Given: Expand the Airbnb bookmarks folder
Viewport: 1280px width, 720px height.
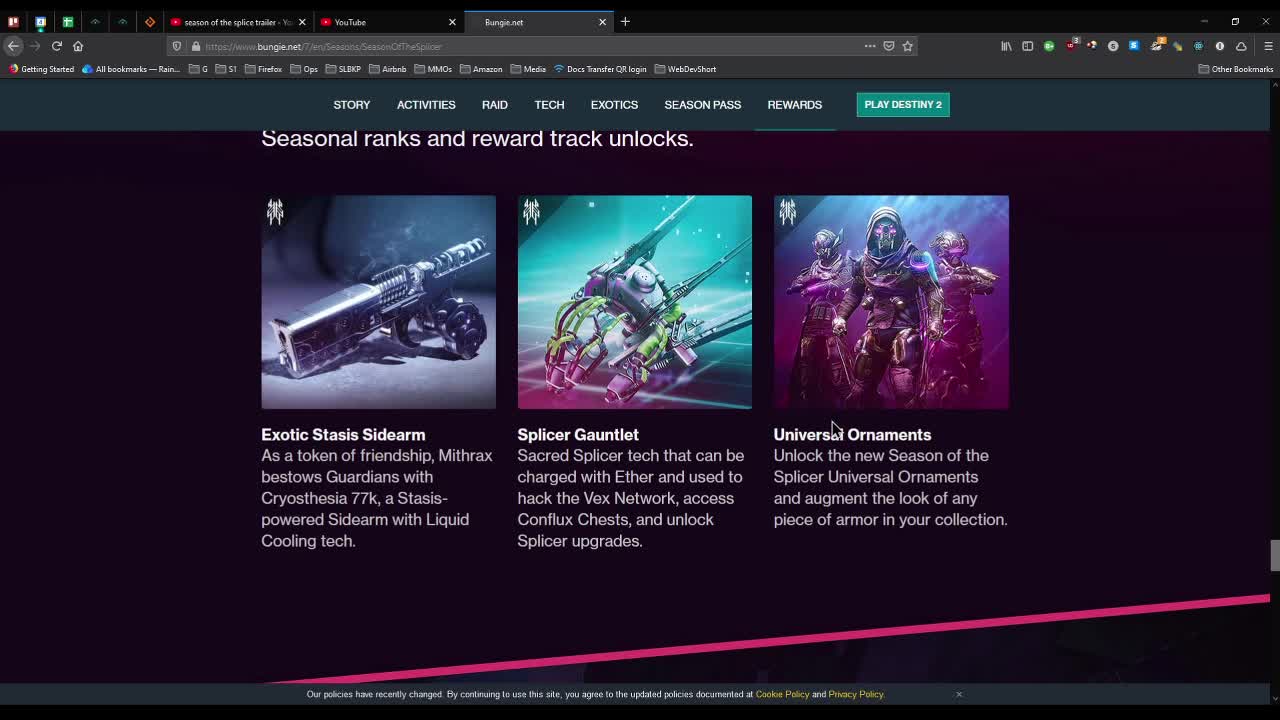Looking at the screenshot, I should pos(387,69).
